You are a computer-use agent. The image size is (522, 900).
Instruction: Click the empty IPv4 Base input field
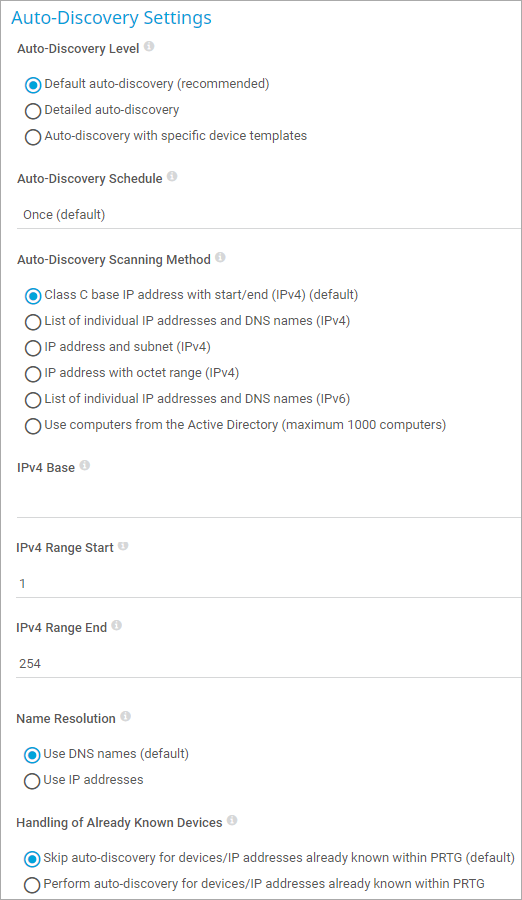pyautogui.click(x=269, y=504)
